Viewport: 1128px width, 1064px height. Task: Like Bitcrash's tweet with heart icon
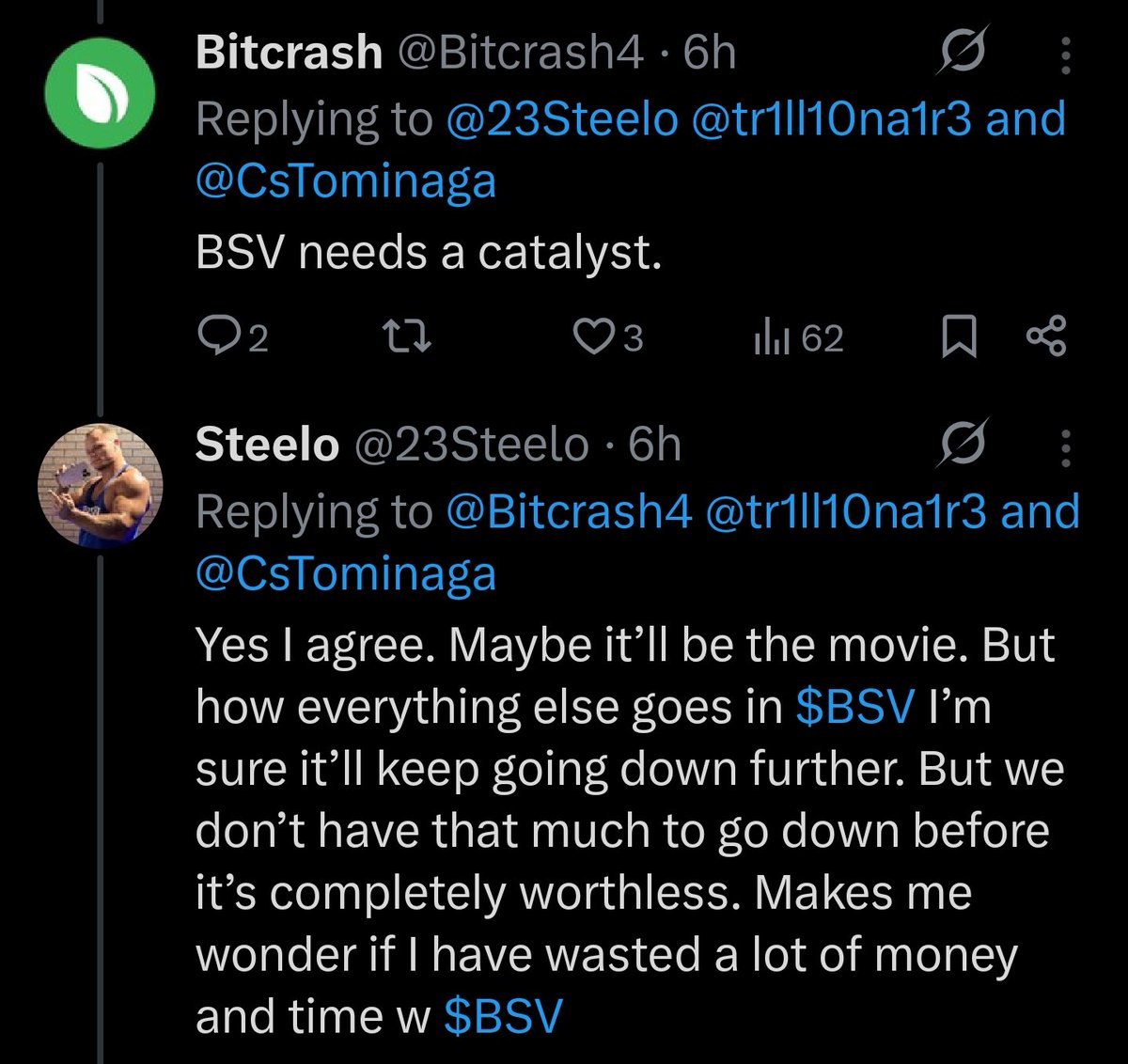(593, 336)
